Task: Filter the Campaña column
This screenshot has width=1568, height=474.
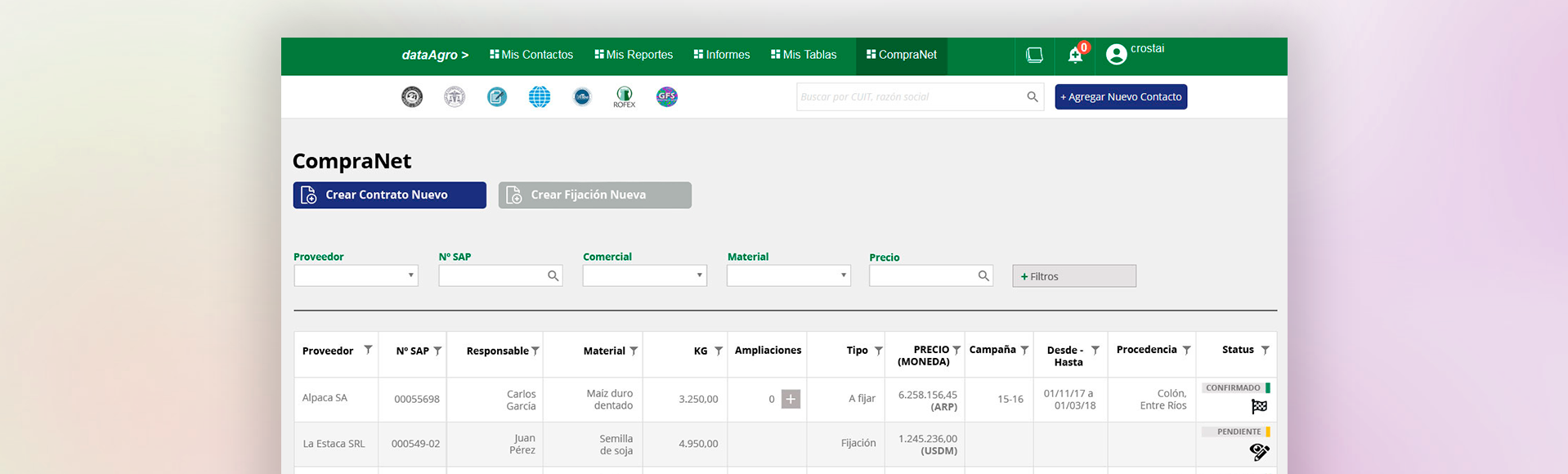Action: (1024, 350)
